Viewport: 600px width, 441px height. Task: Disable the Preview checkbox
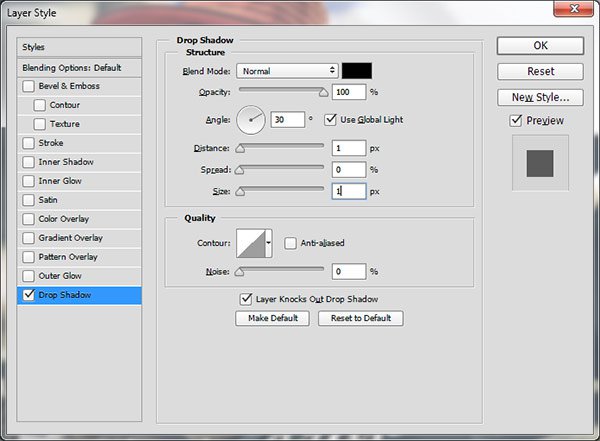point(516,121)
